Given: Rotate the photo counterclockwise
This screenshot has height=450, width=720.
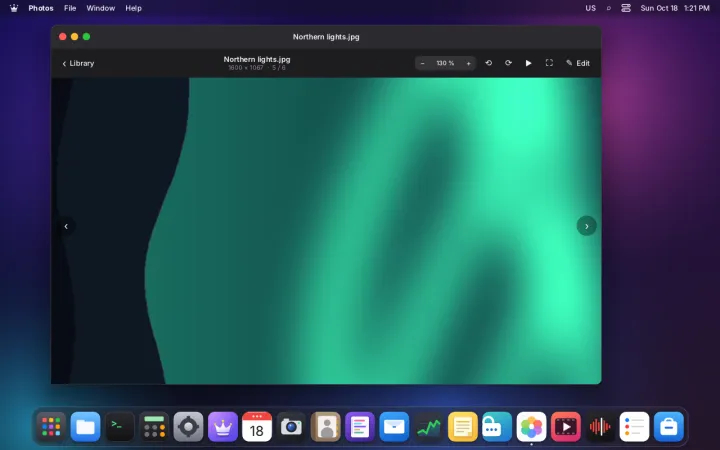Looking at the screenshot, I should pos(489,63).
